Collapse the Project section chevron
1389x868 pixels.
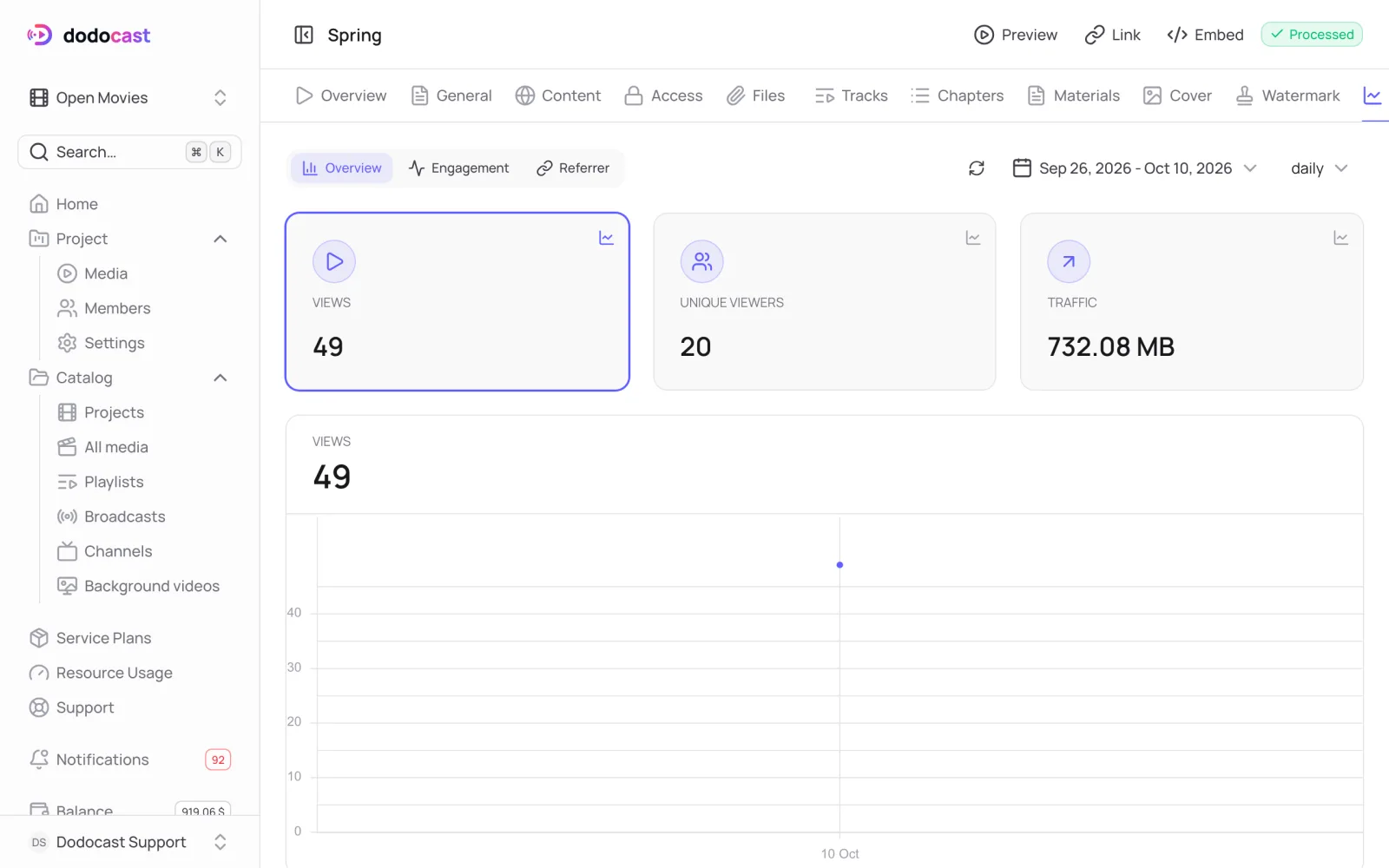(x=221, y=239)
